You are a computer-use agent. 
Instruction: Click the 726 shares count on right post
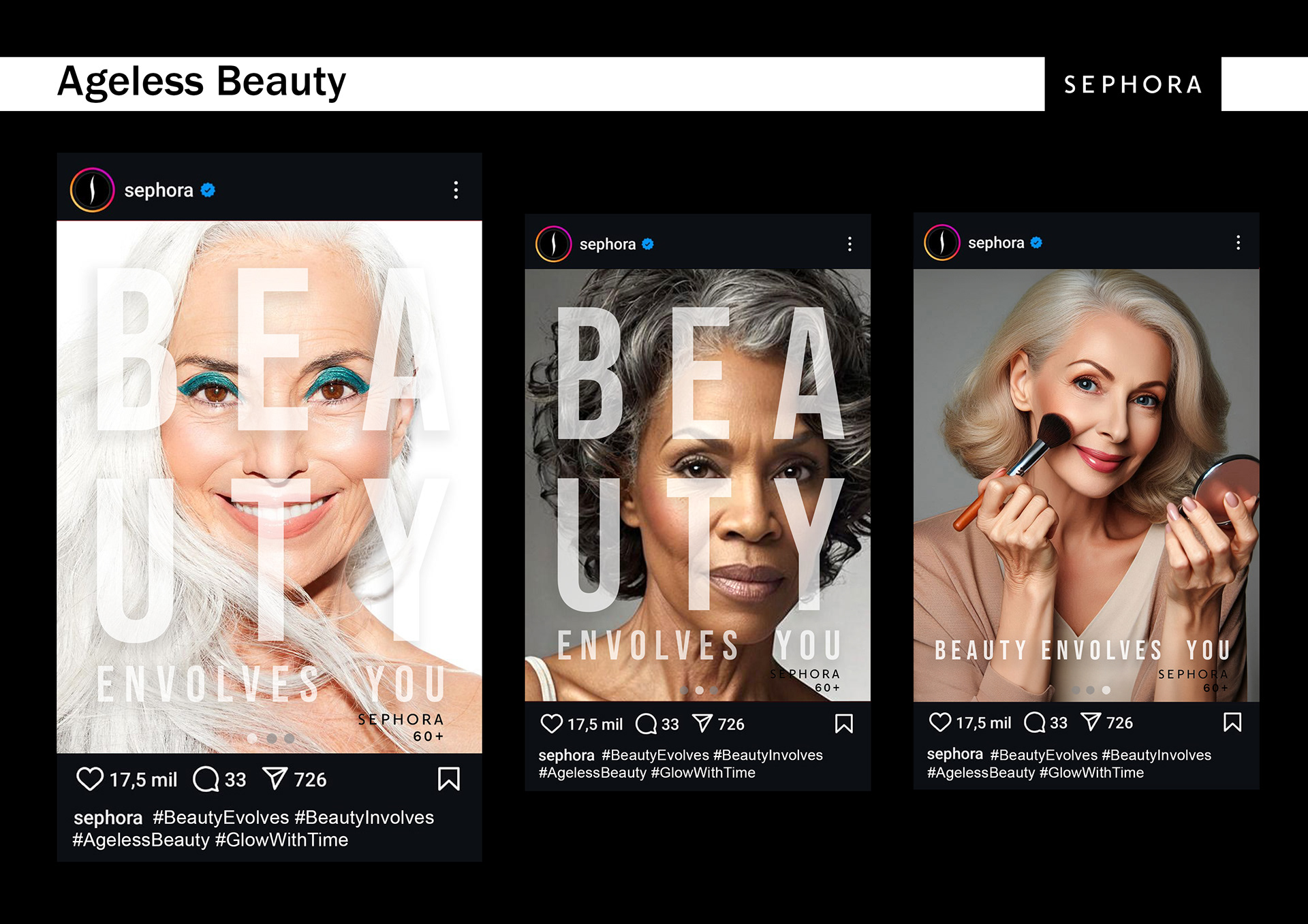pyautogui.click(x=1119, y=722)
